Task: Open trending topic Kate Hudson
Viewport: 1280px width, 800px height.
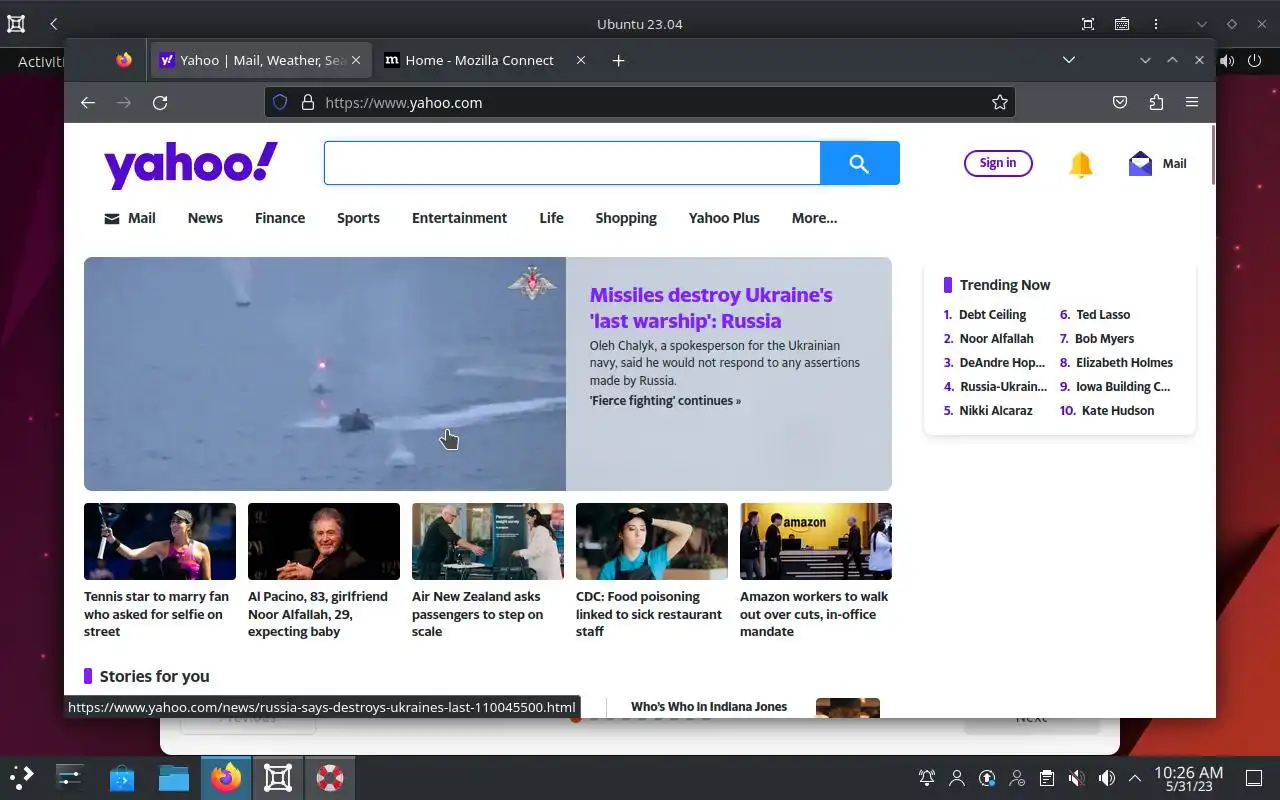Action: (1117, 411)
